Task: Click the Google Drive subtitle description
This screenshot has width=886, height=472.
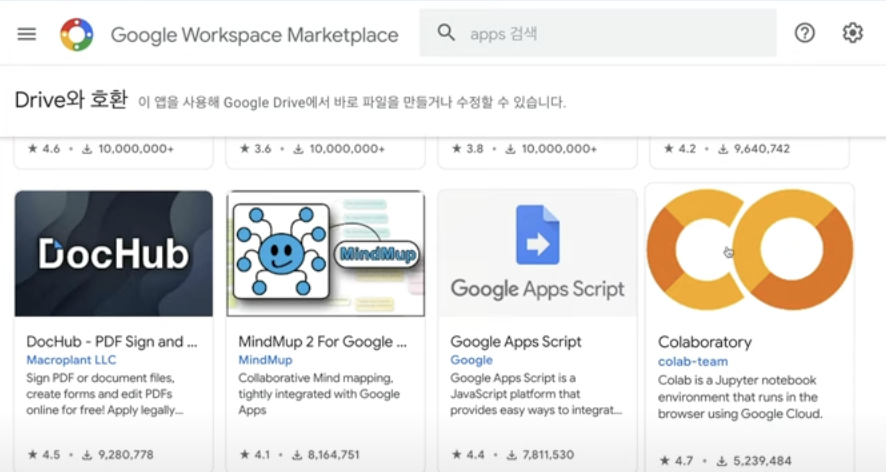Action: 352,102
